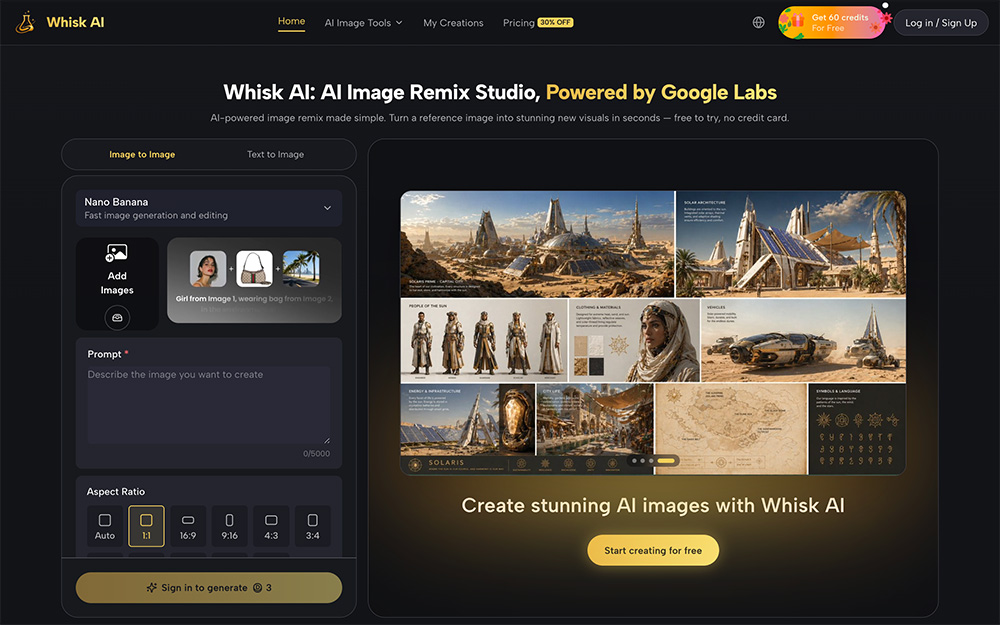Open My Creations page
Viewport: 1000px width, 625px height.
tap(453, 23)
